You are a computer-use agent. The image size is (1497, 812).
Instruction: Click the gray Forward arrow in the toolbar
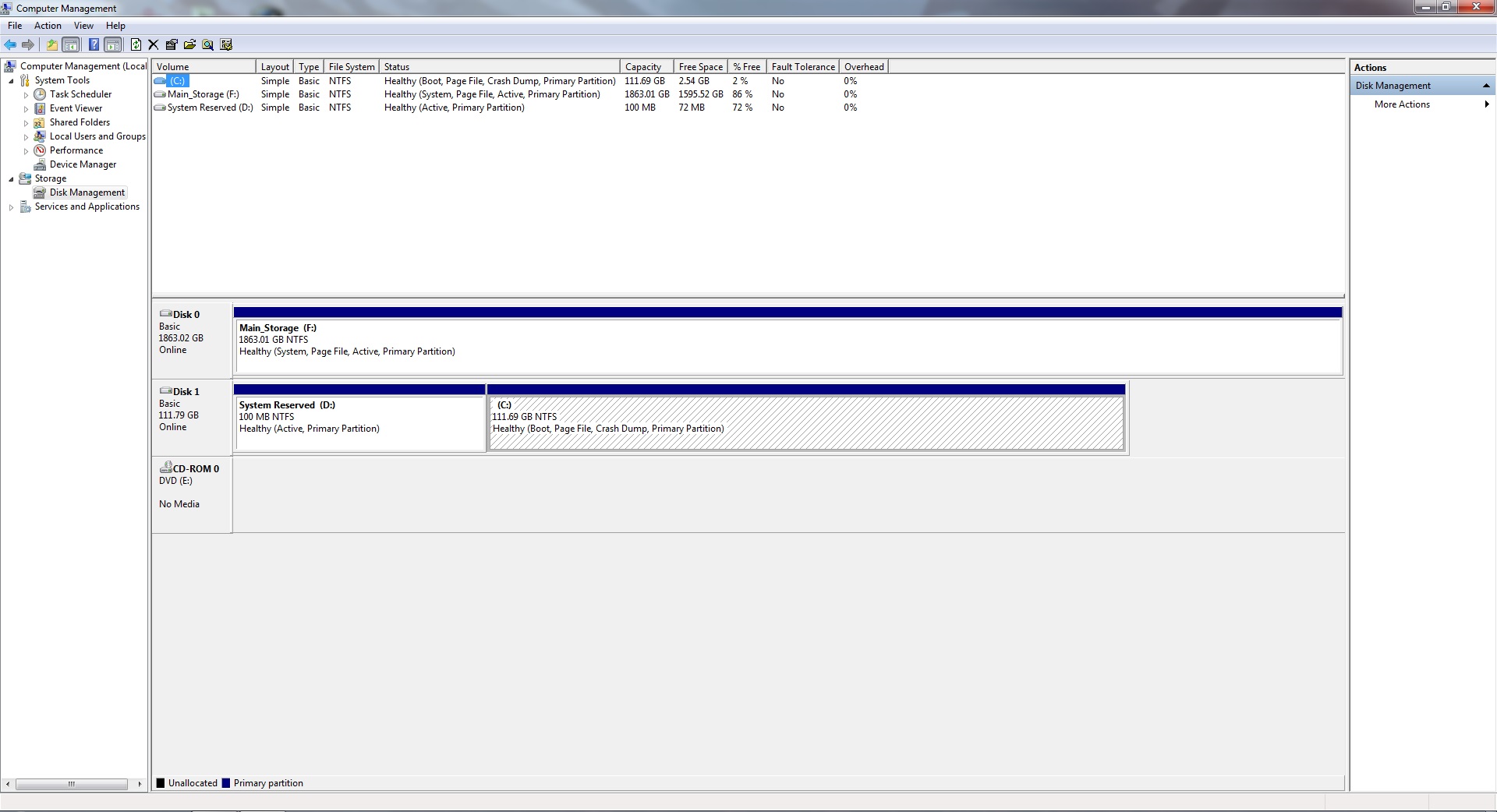(28, 44)
